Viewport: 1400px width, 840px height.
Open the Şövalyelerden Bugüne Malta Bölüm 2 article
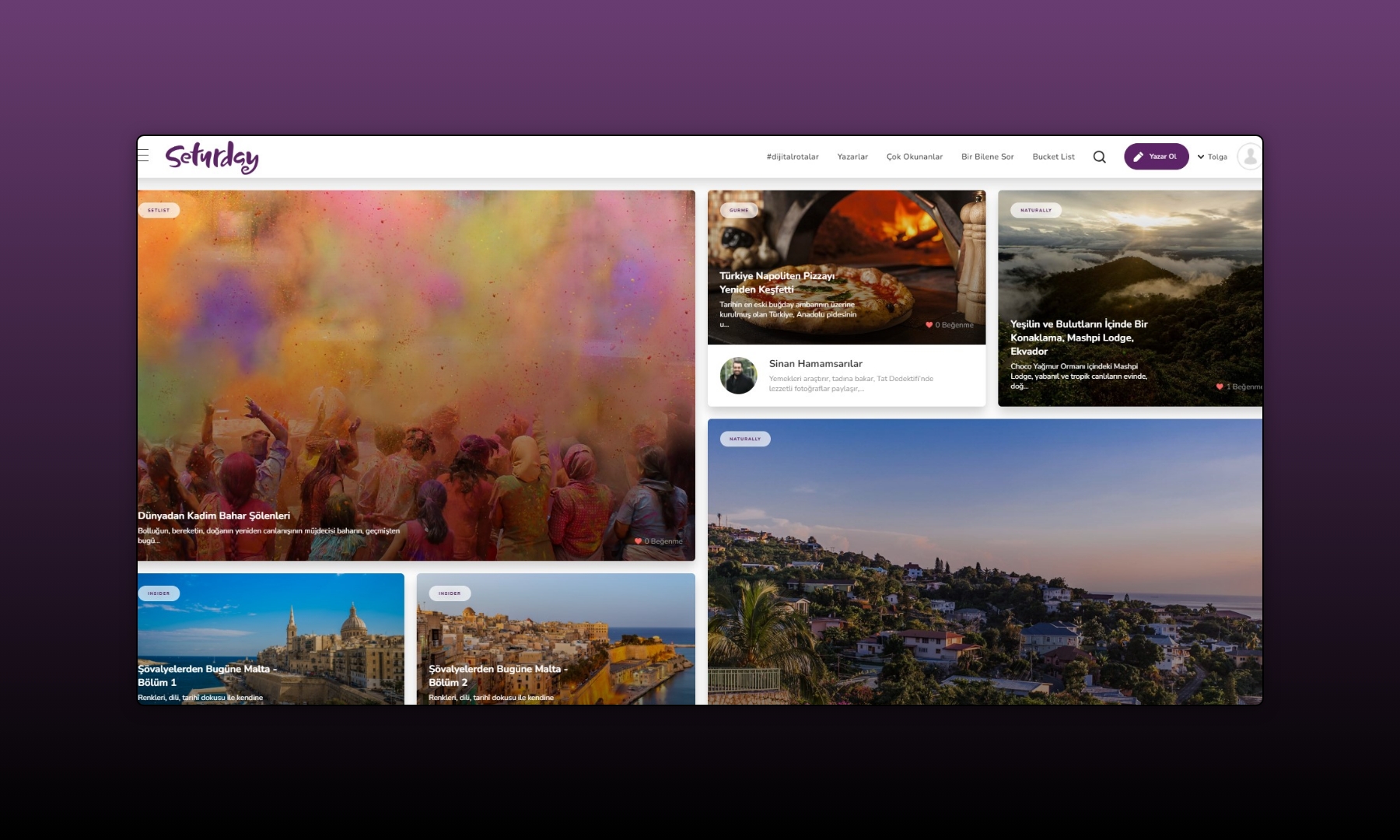[x=498, y=675]
